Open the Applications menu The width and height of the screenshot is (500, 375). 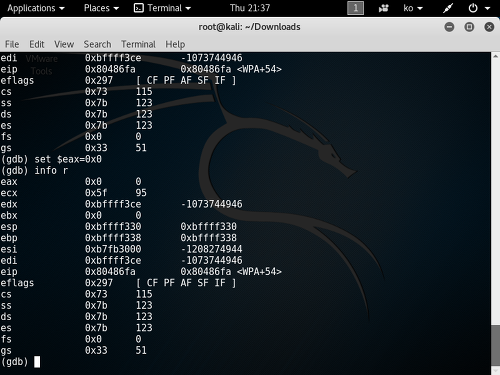pyautogui.click(x=36, y=8)
